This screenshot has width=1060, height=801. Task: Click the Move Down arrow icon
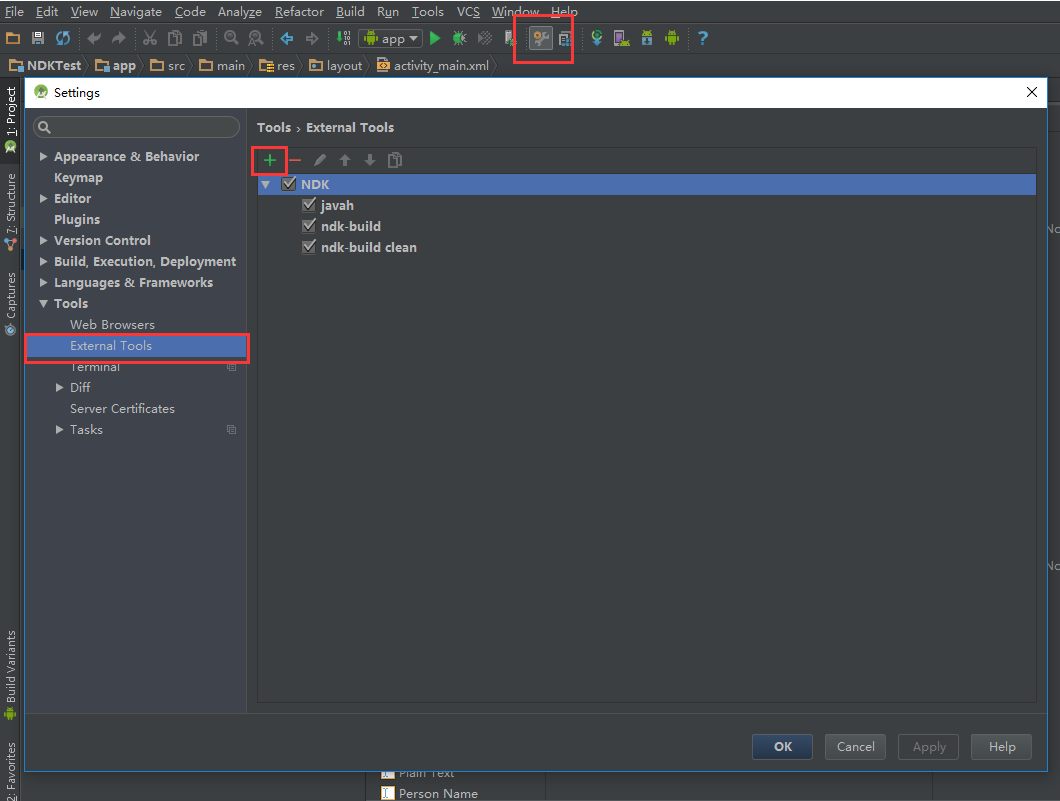click(x=370, y=160)
